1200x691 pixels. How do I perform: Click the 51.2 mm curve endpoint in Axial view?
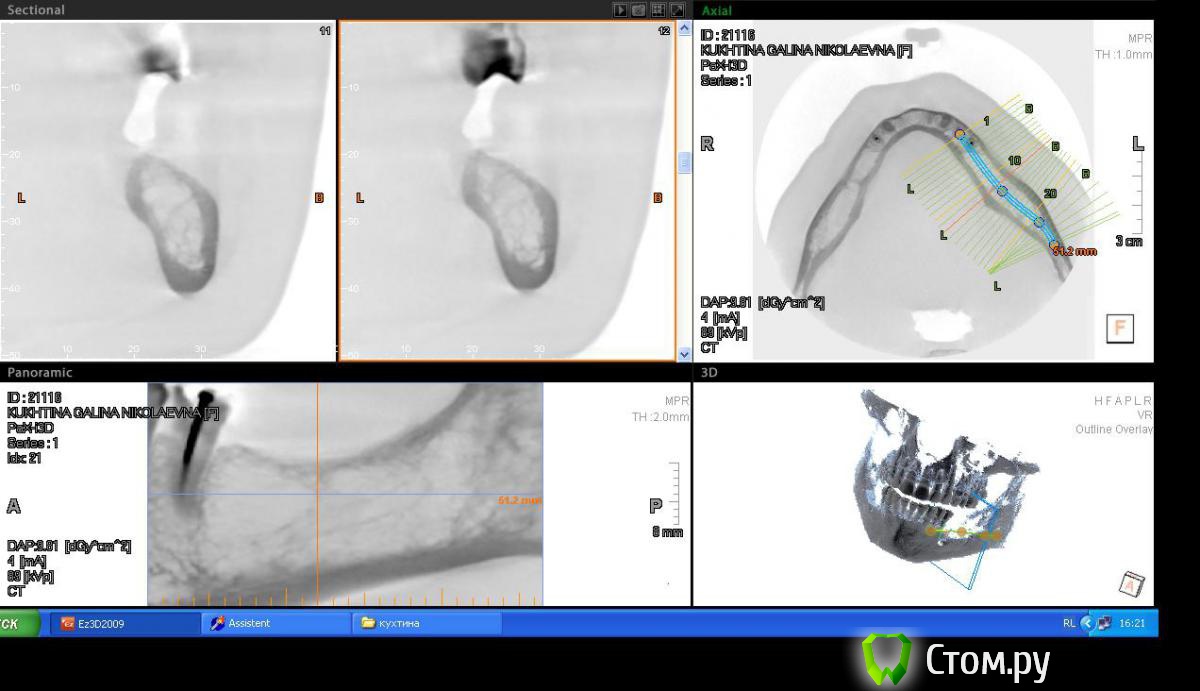pos(1054,246)
